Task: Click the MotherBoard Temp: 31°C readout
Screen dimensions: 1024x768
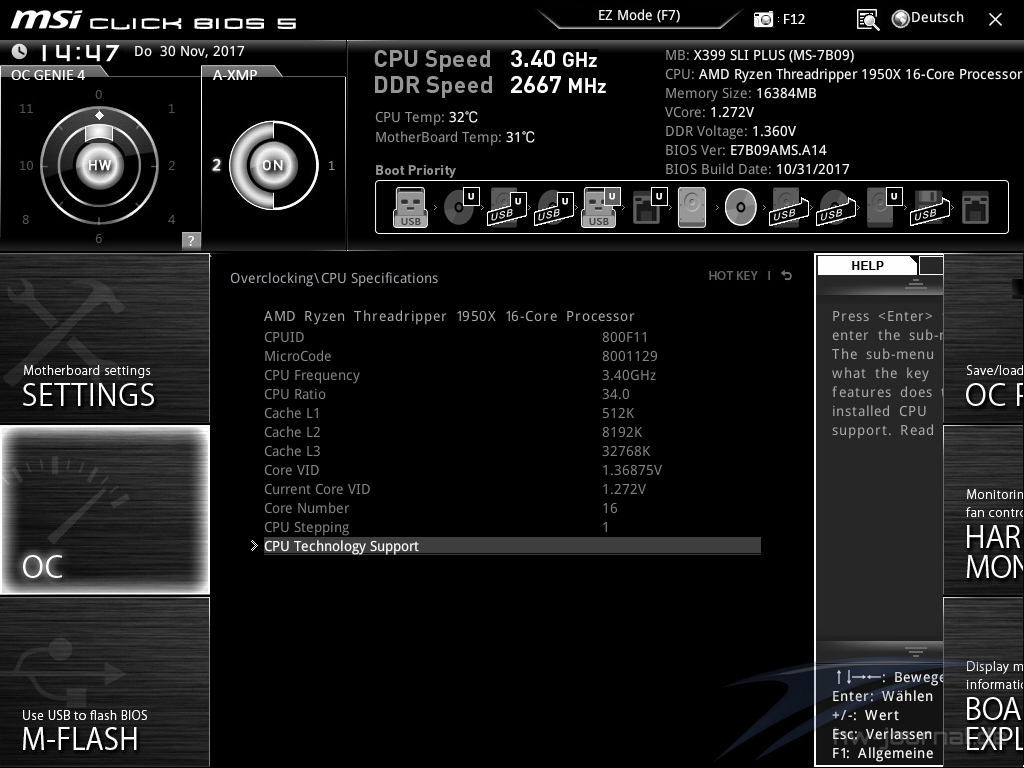Action: [x=455, y=137]
